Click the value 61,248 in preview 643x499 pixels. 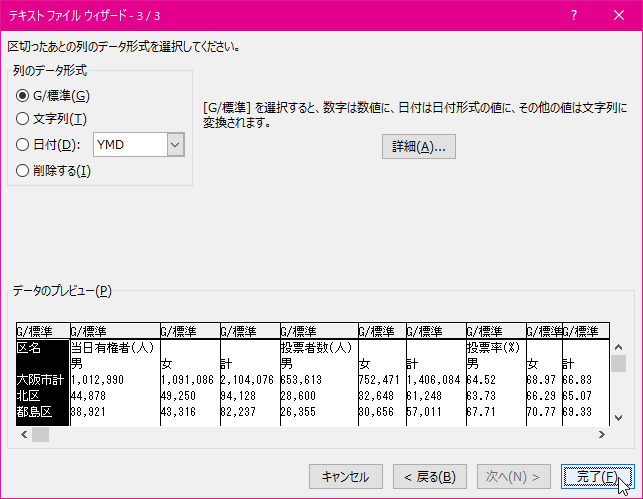424,396
